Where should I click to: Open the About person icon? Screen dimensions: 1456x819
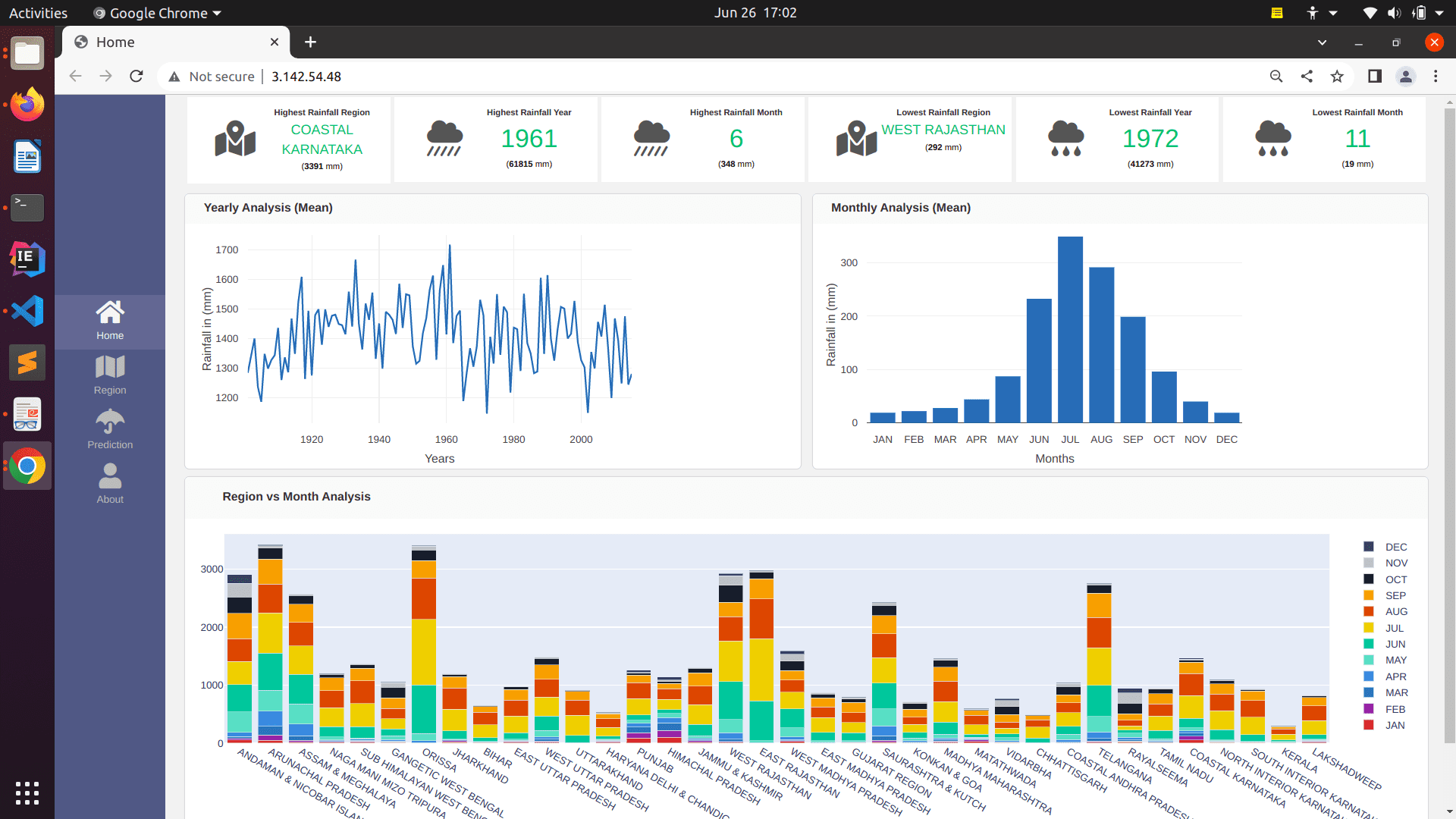pos(110,475)
